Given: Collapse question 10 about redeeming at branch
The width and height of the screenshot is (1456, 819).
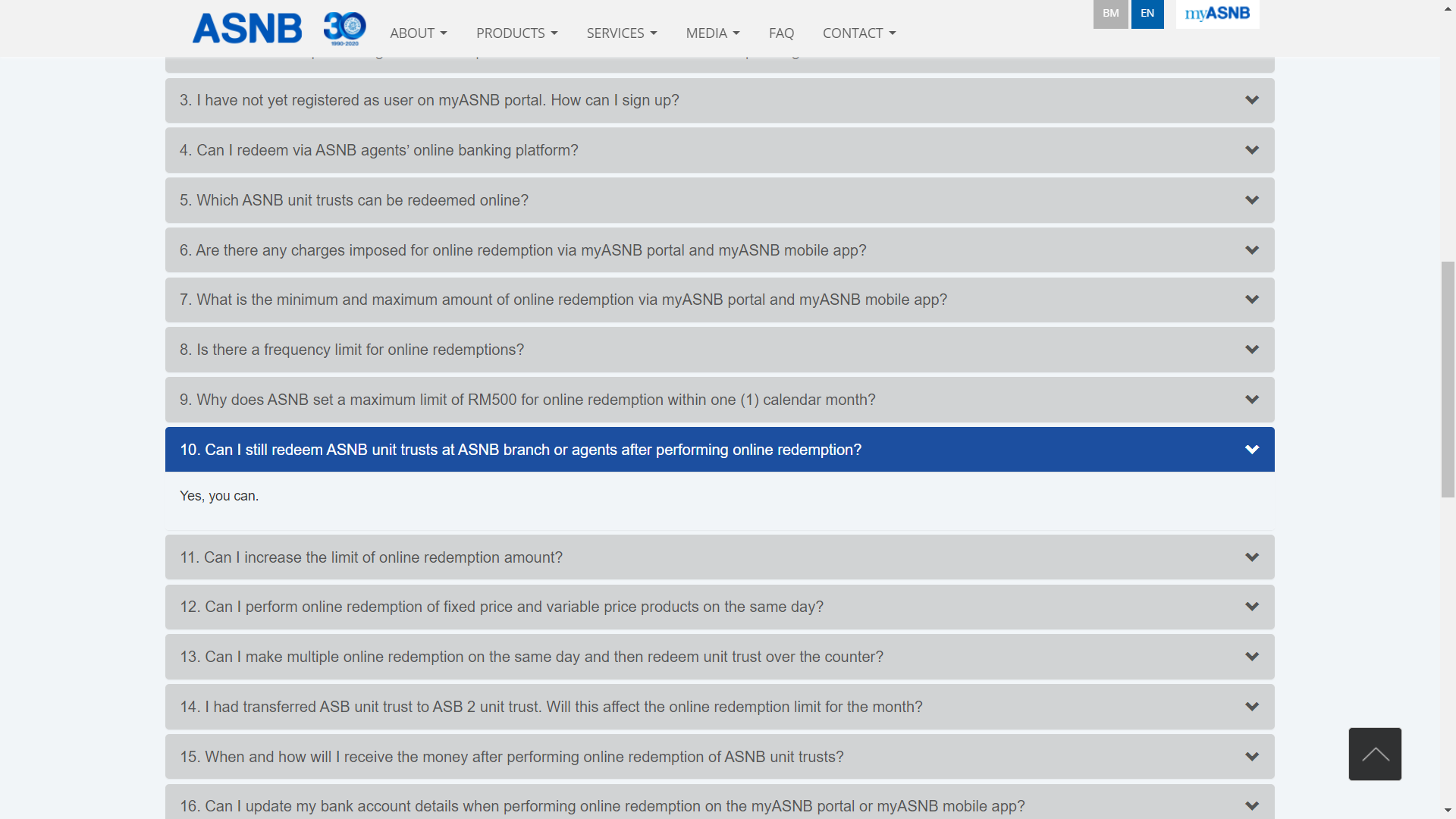Looking at the screenshot, I should [720, 450].
